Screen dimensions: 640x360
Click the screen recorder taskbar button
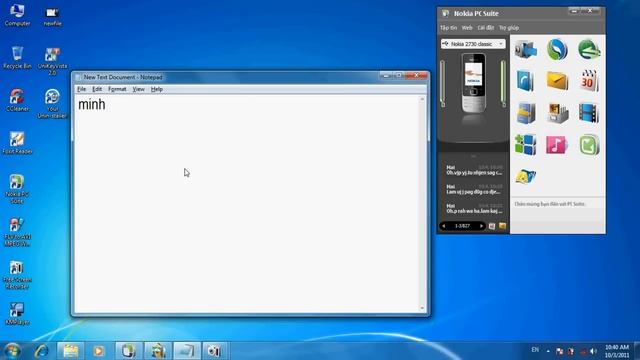214,351
